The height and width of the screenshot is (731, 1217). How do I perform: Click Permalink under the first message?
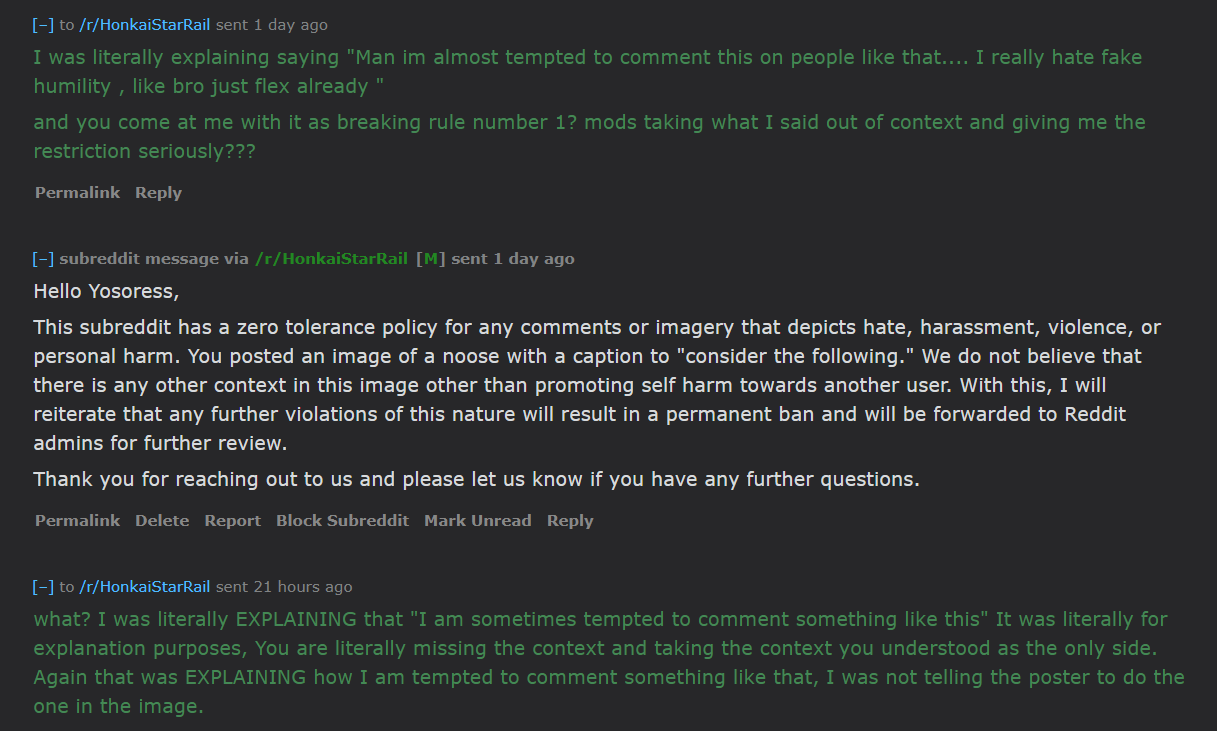tap(77, 192)
